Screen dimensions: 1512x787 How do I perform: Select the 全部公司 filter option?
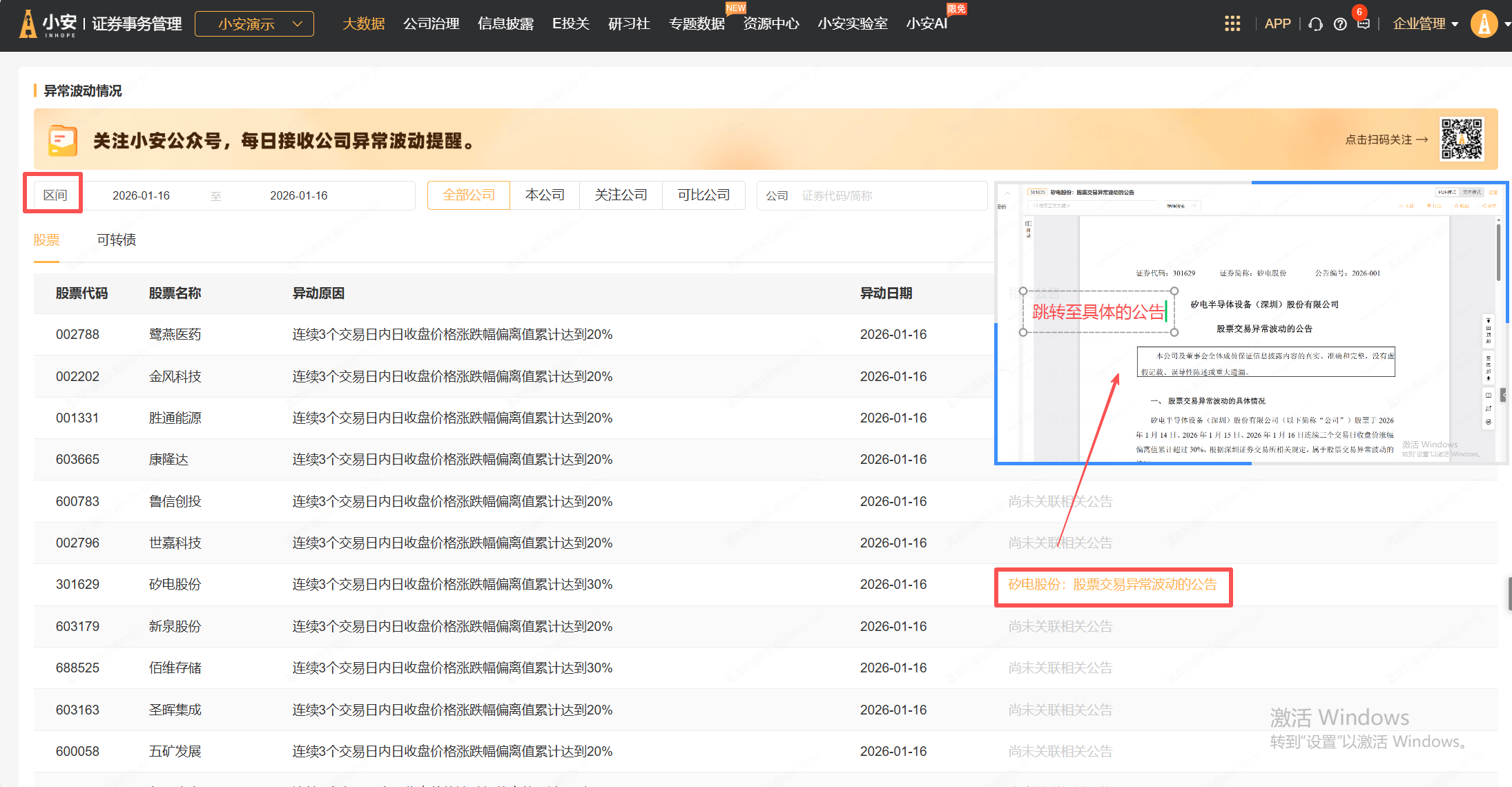point(469,195)
